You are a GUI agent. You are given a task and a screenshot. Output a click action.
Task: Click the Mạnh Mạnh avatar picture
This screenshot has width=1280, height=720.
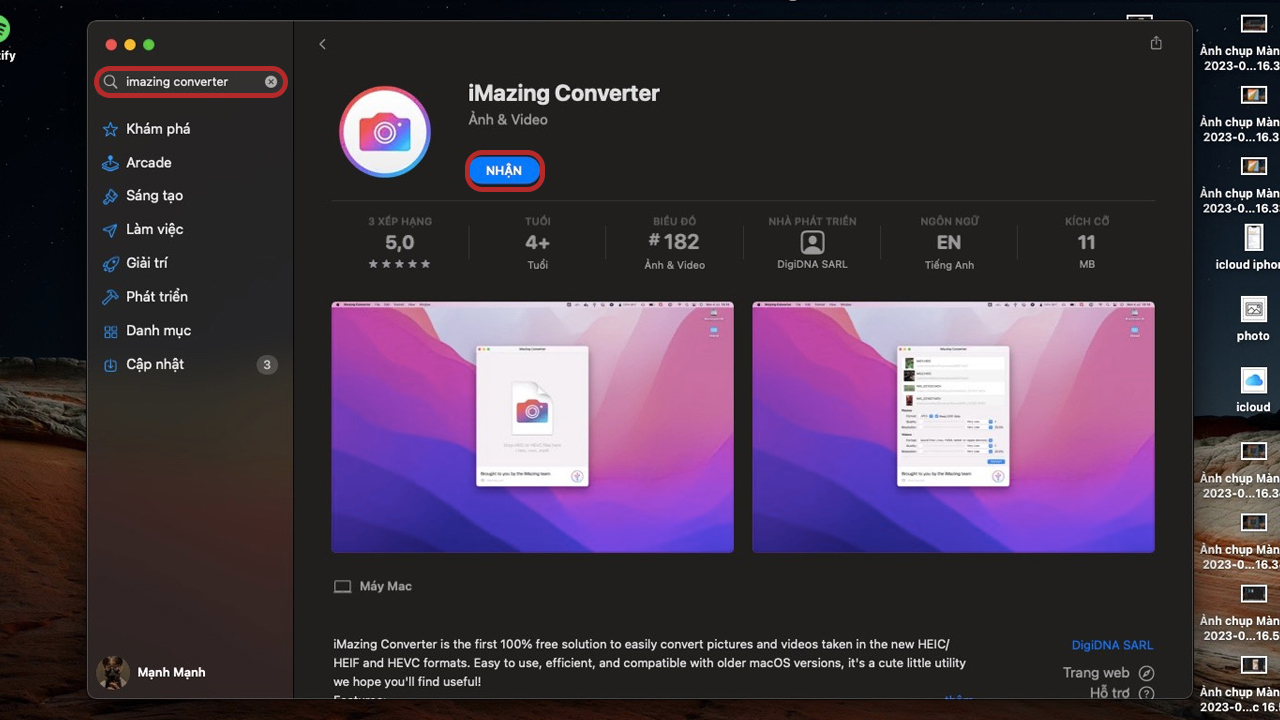pyautogui.click(x=113, y=673)
